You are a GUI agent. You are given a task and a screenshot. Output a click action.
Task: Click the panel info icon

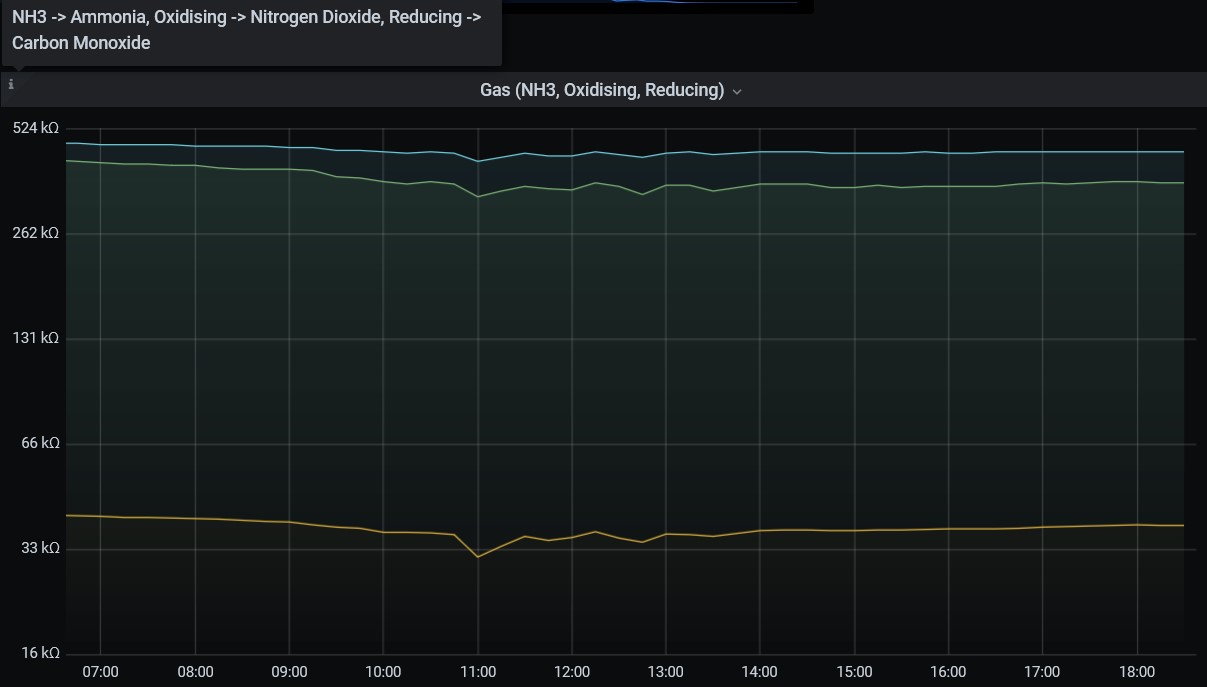coord(11,85)
